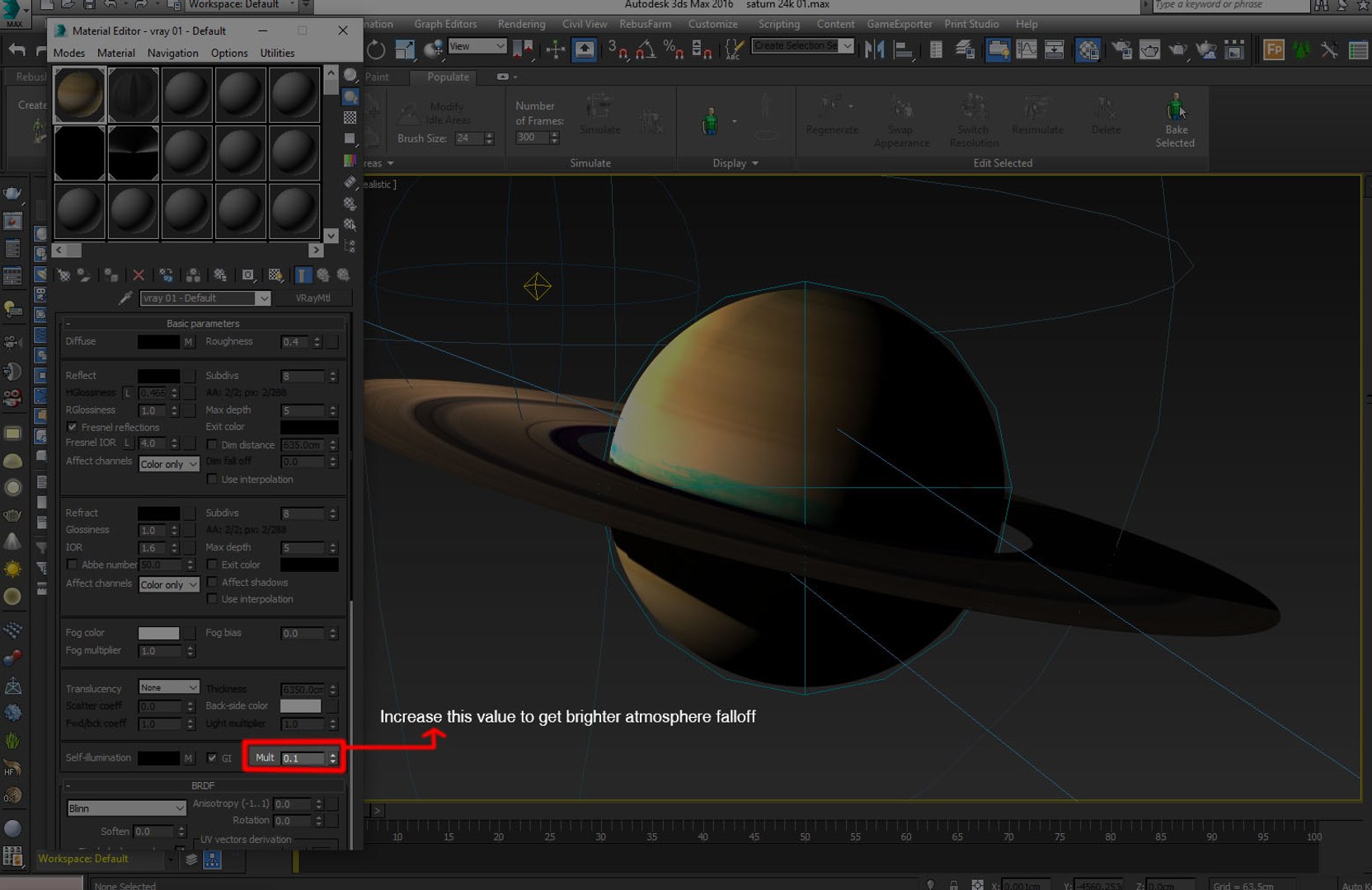1372x890 pixels.
Task: Open Curve Editor from main toolbar
Action: click(x=1027, y=50)
